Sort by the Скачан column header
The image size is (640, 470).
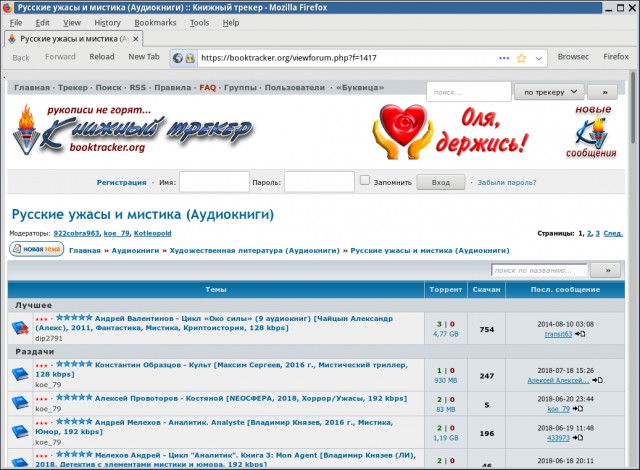(486, 289)
